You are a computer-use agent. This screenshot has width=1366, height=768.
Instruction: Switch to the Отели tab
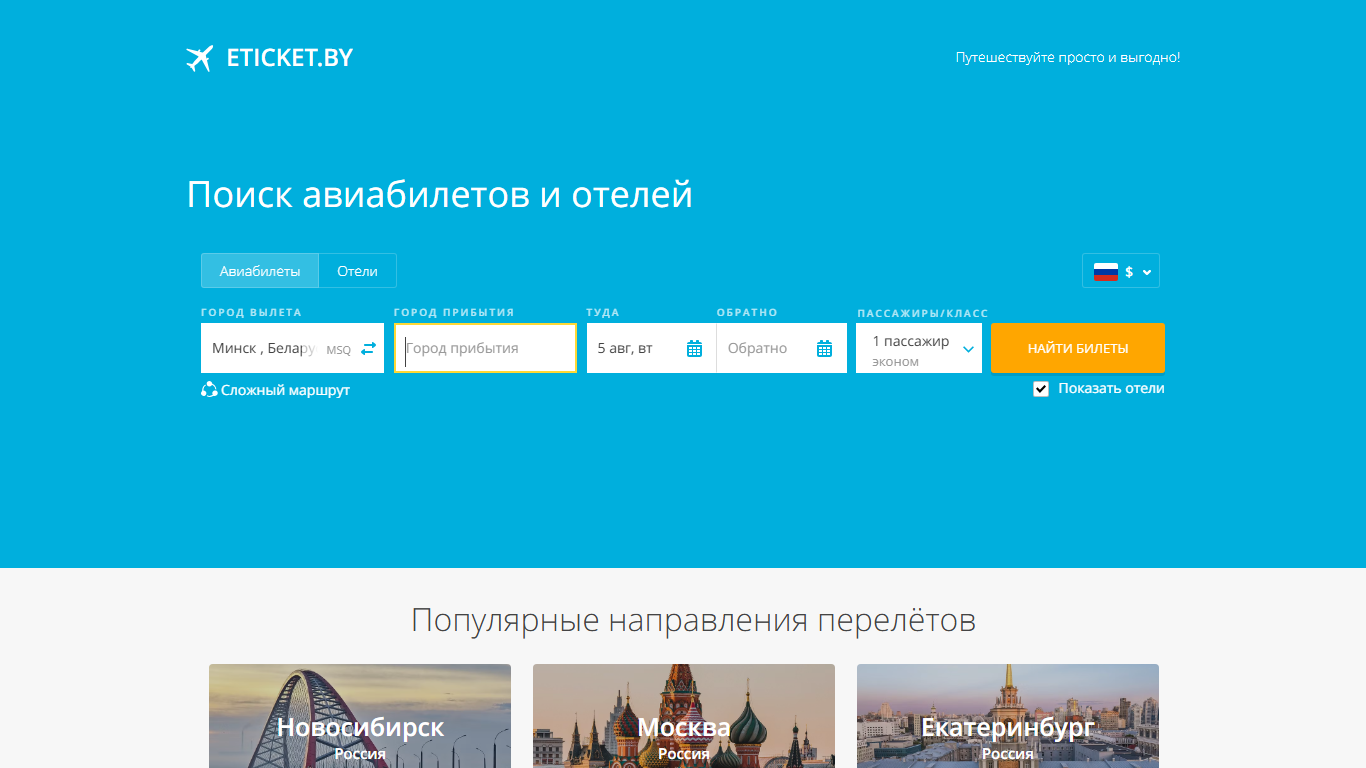[x=357, y=271]
